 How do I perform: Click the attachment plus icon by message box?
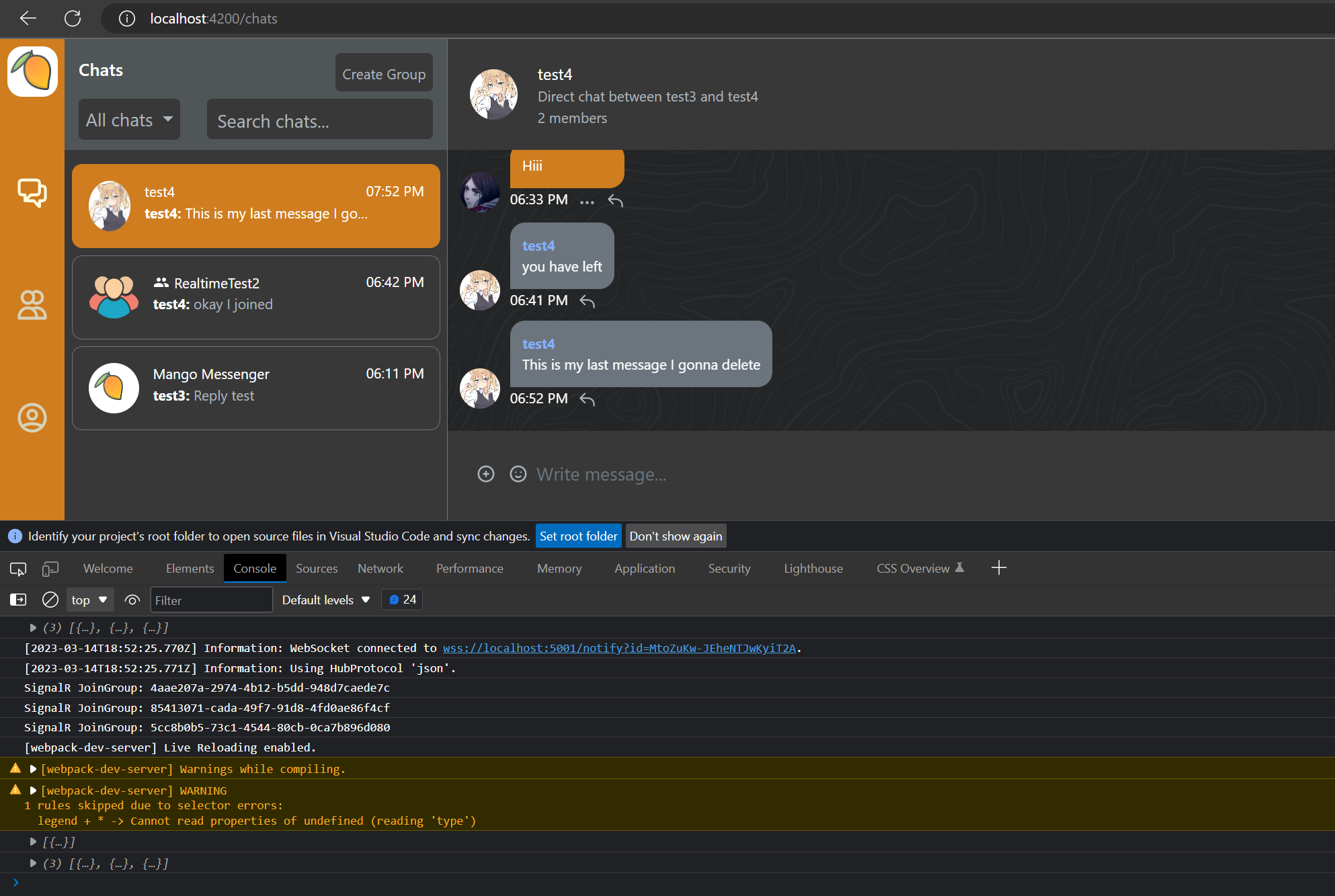485,474
